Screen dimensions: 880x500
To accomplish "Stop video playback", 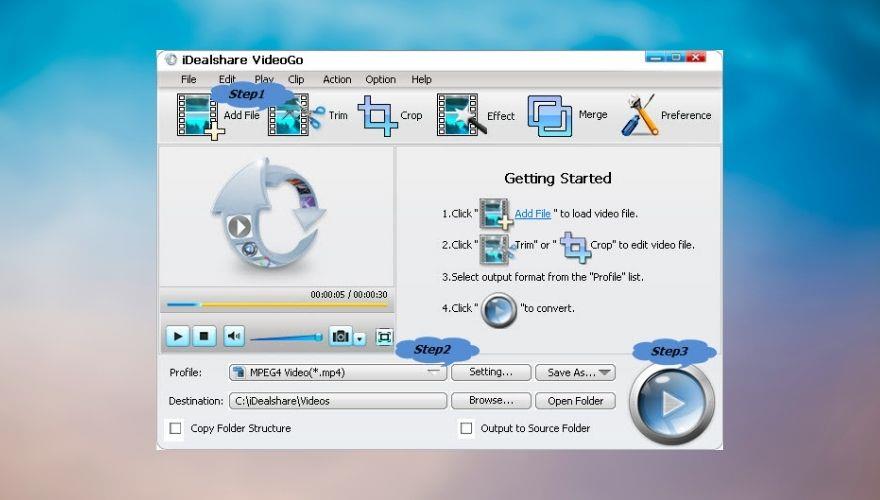I will pos(204,337).
